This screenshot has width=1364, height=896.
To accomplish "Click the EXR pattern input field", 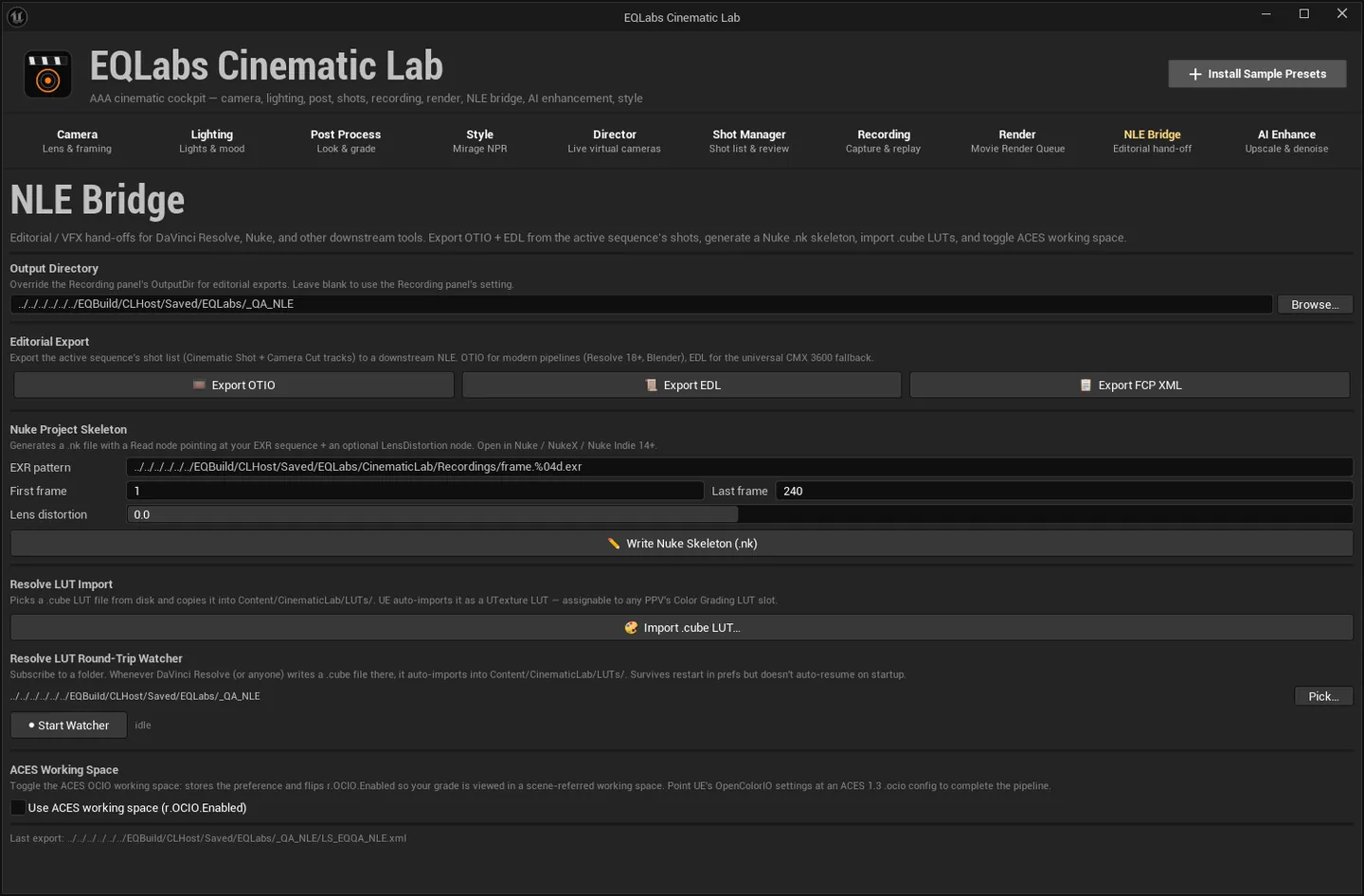I will click(x=739, y=467).
